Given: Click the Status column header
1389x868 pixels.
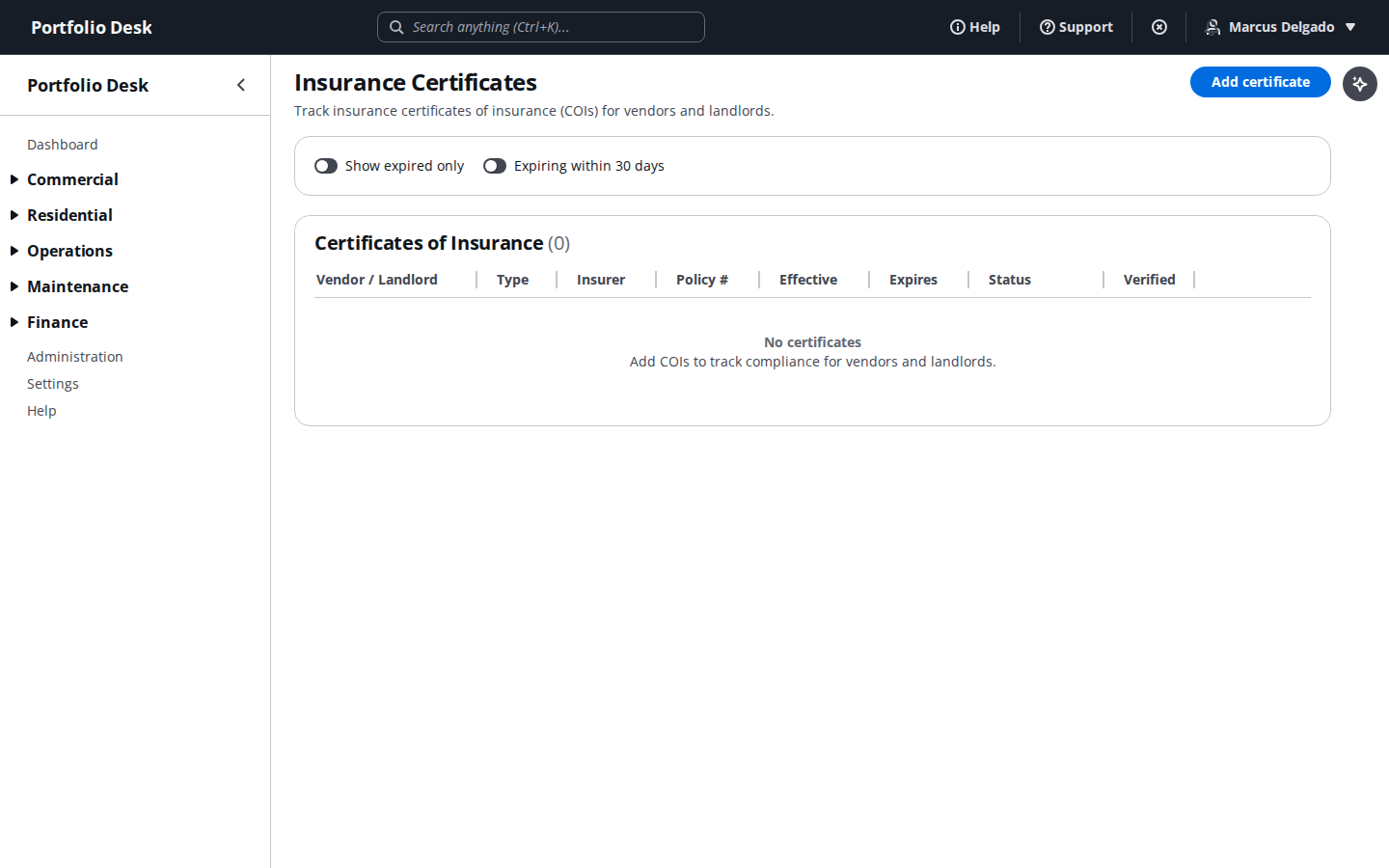Looking at the screenshot, I should click(x=1010, y=280).
